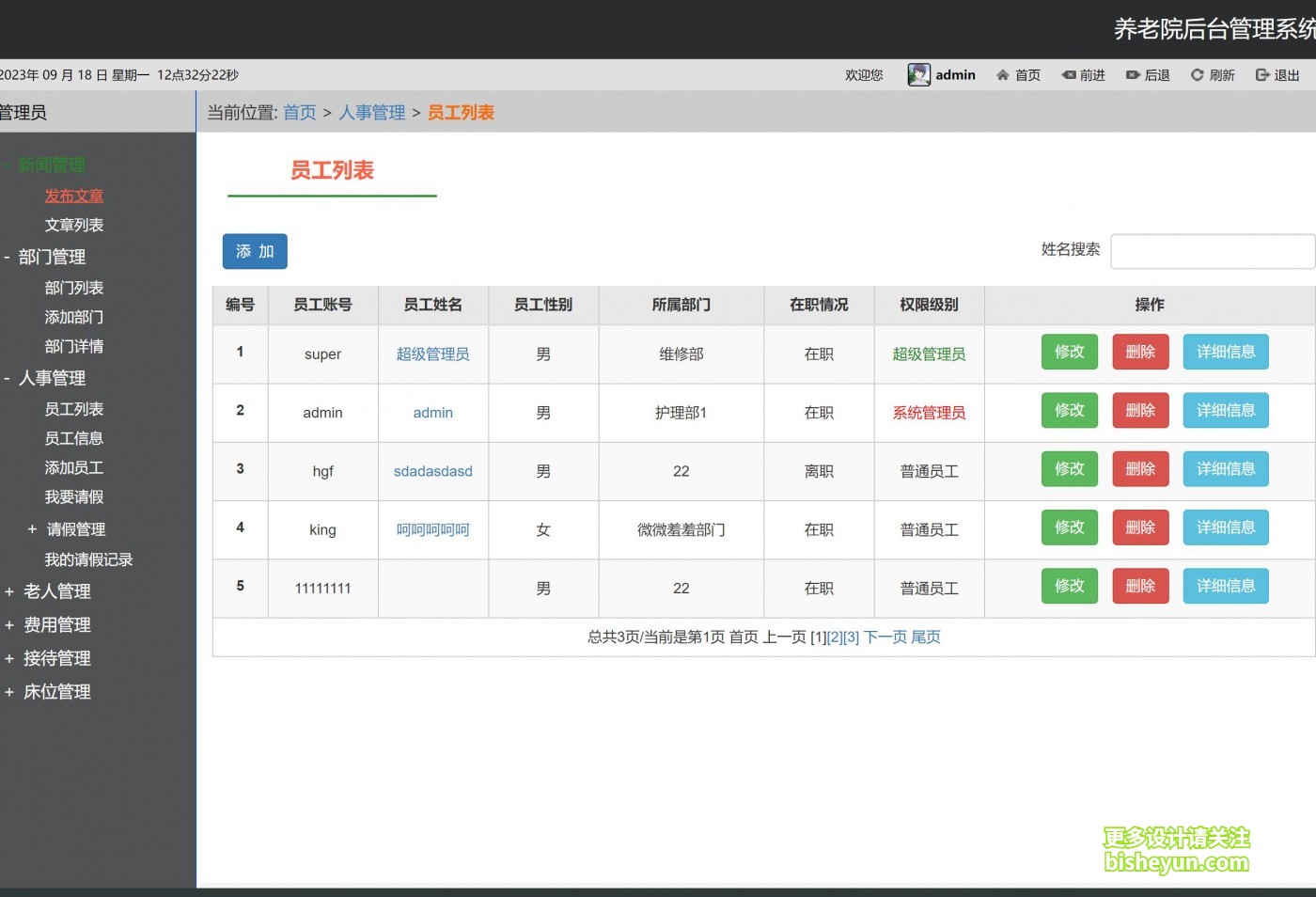Click the refresh (刷新) icon

click(x=1197, y=75)
